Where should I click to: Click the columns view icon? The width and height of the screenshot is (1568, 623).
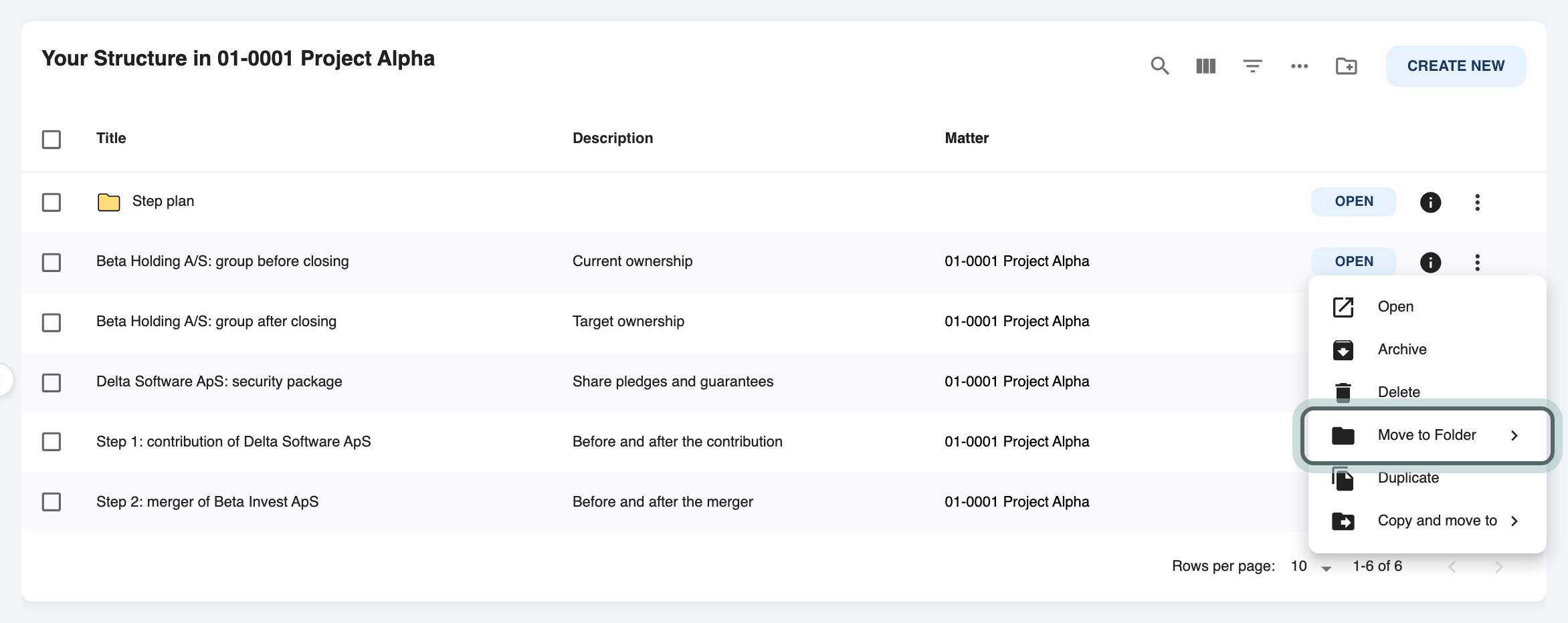click(1205, 66)
